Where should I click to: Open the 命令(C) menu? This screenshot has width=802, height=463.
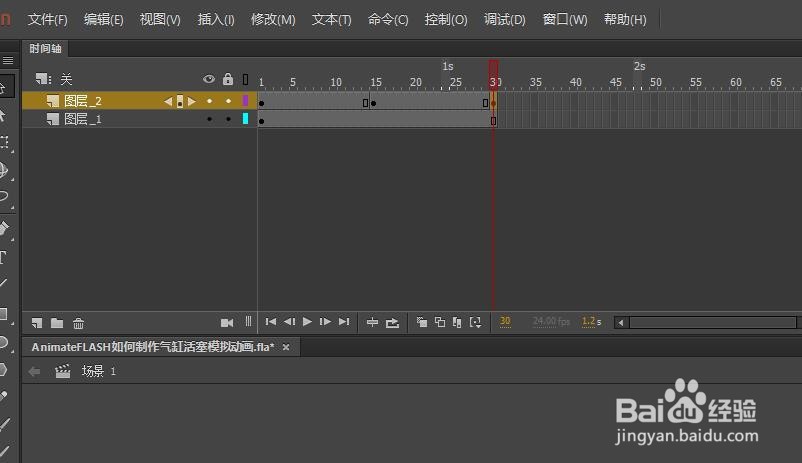(x=388, y=19)
